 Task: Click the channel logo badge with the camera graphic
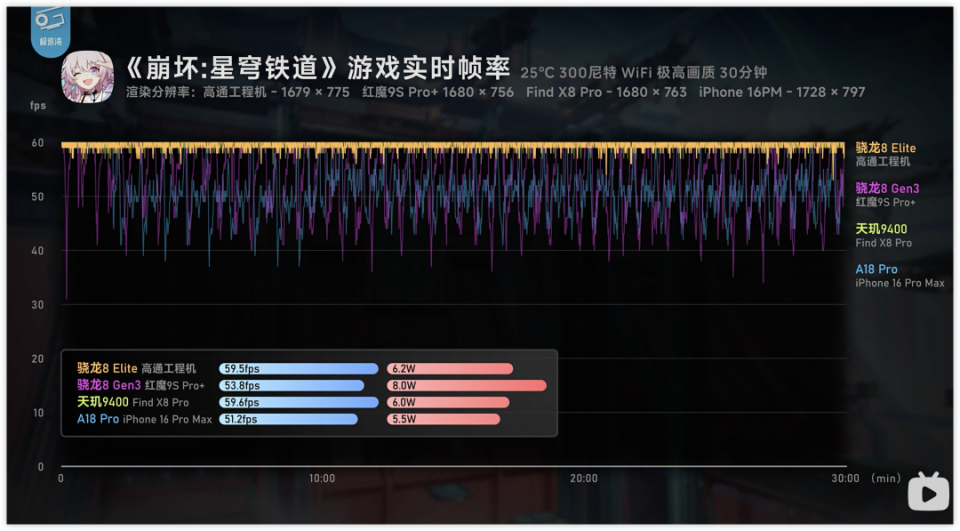(x=50, y=31)
